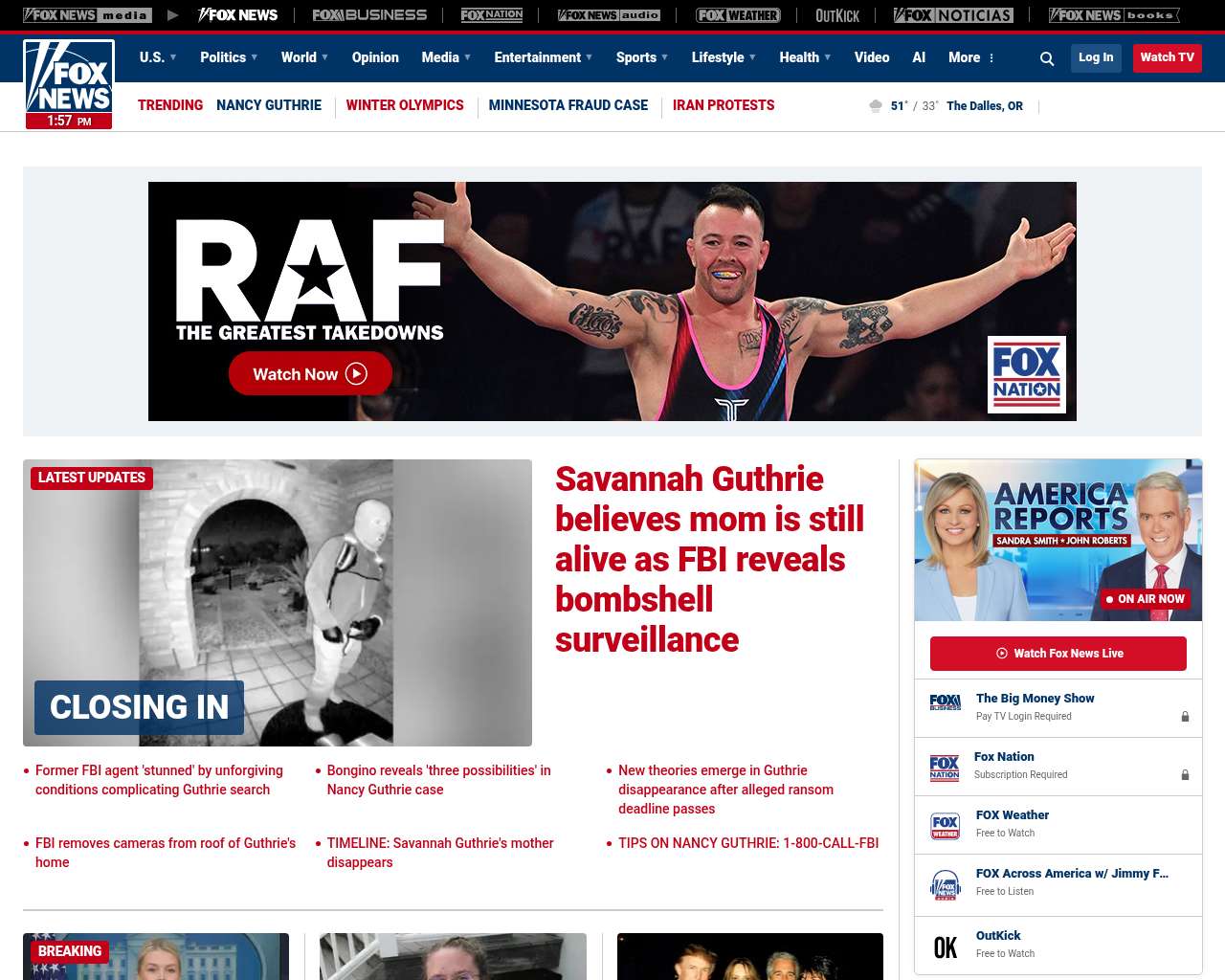This screenshot has width=1225, height=980.
Task: Click the cloud weather icon
Action: click(876, 106)
